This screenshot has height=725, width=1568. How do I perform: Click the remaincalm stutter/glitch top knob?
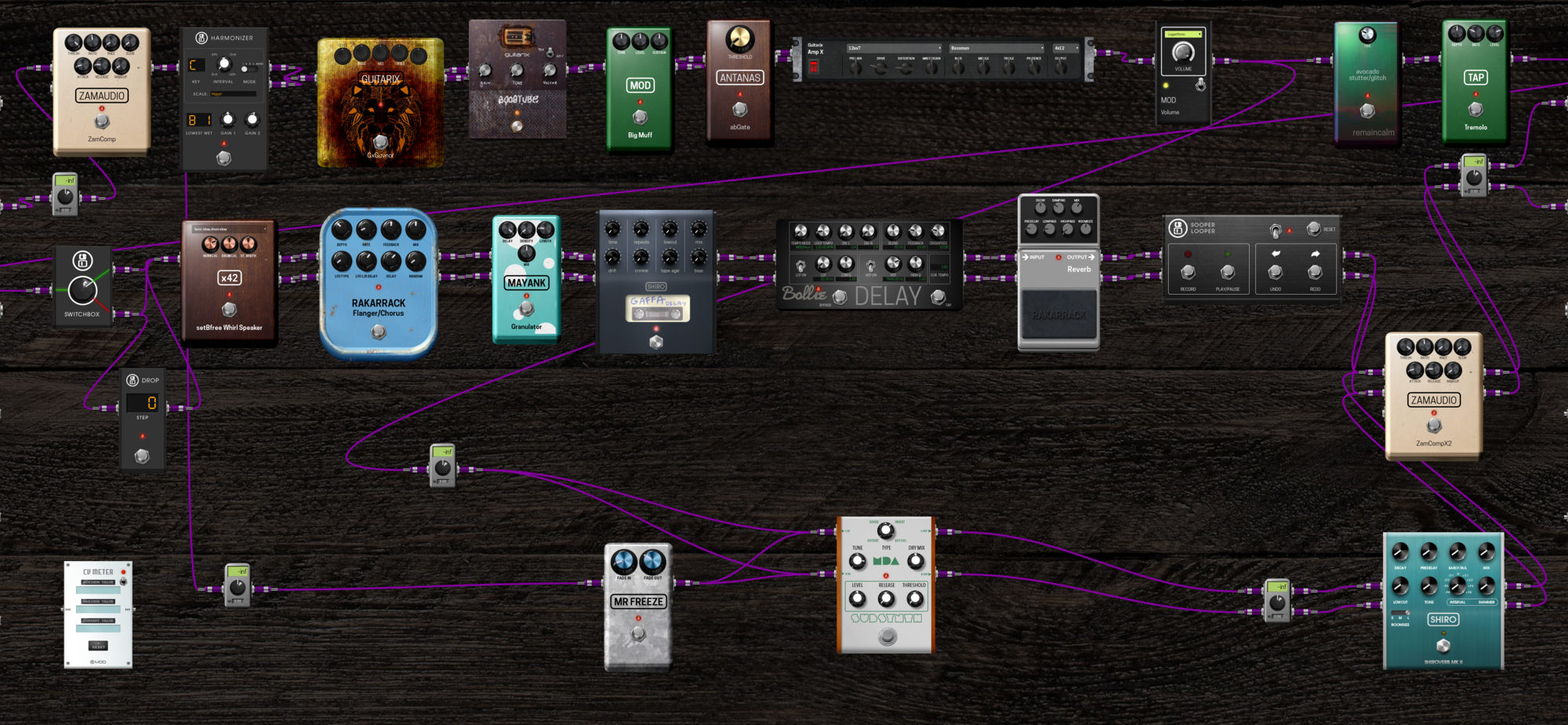point(1367,34)
